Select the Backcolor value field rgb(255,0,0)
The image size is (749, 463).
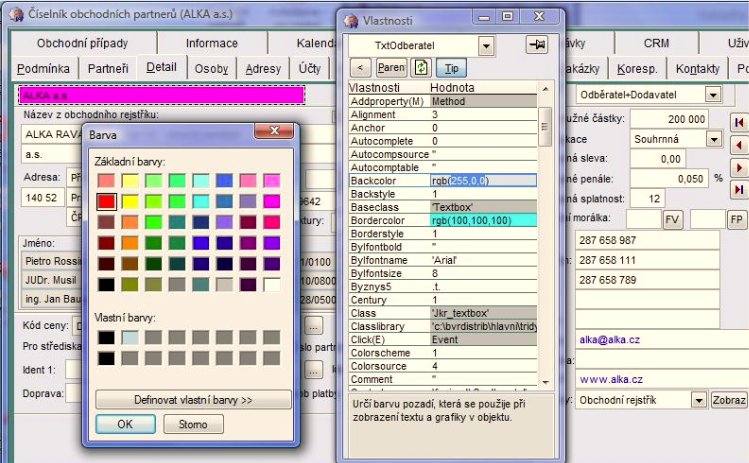[483, 181]
